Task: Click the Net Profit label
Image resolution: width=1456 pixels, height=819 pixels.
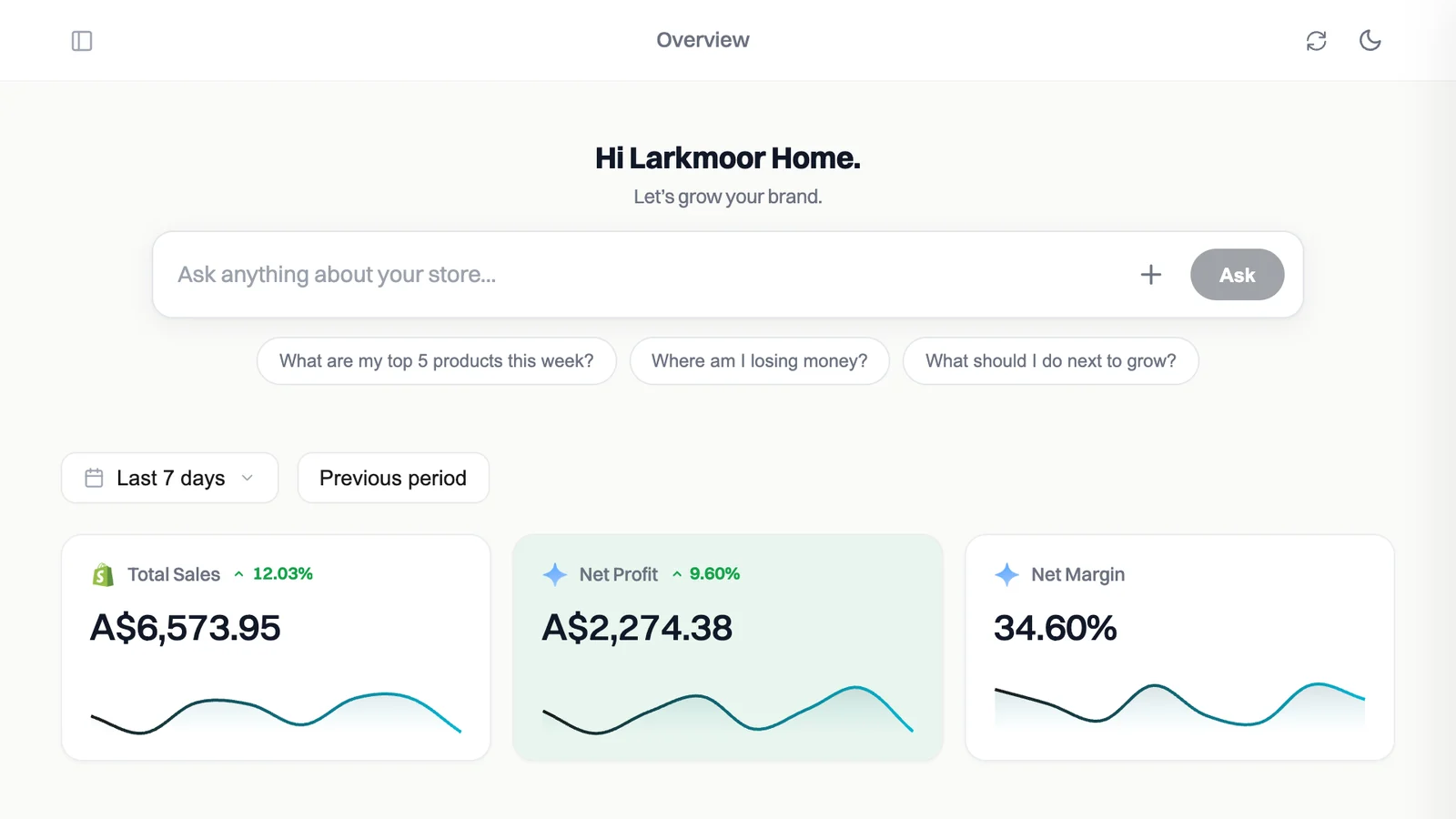Action: coord(619,574)
